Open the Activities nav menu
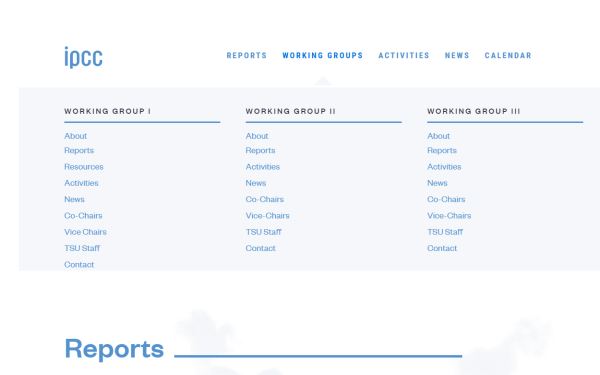Viewport: 600px width, 375px height. (404, 55)
